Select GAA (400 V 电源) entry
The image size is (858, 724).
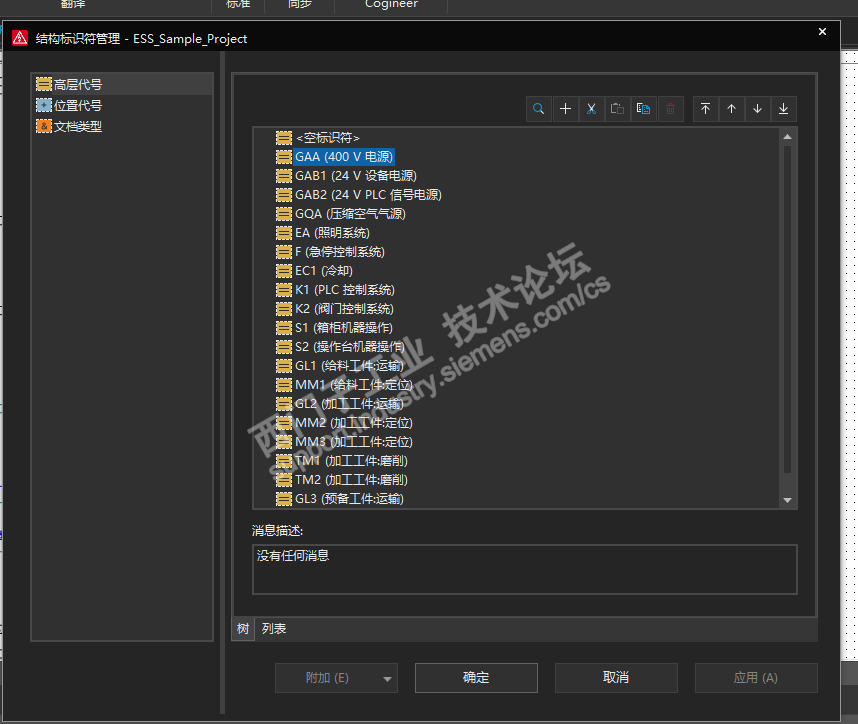click(x=344, y=157)
